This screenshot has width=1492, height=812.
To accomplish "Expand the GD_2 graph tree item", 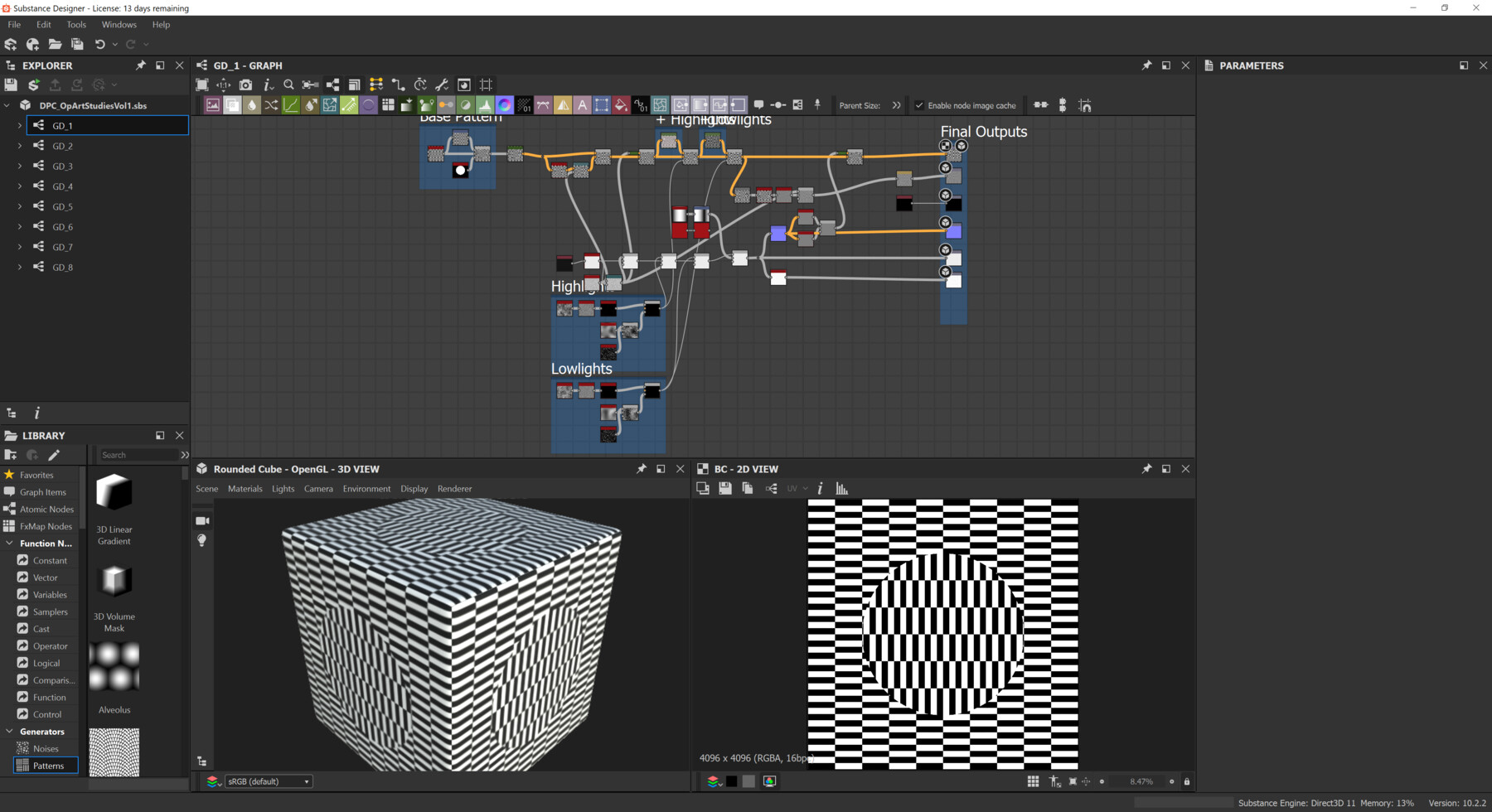I will 20,146.
